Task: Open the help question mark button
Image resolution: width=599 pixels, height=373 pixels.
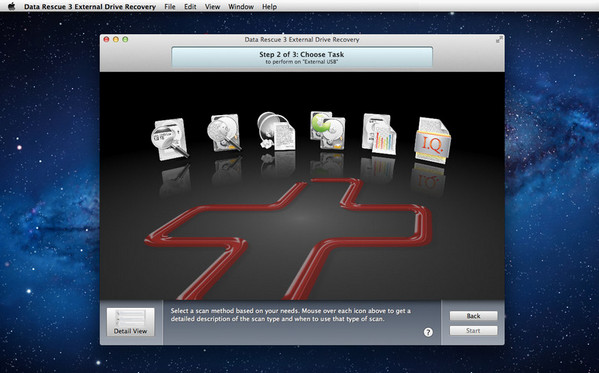Action: [428, 332]
